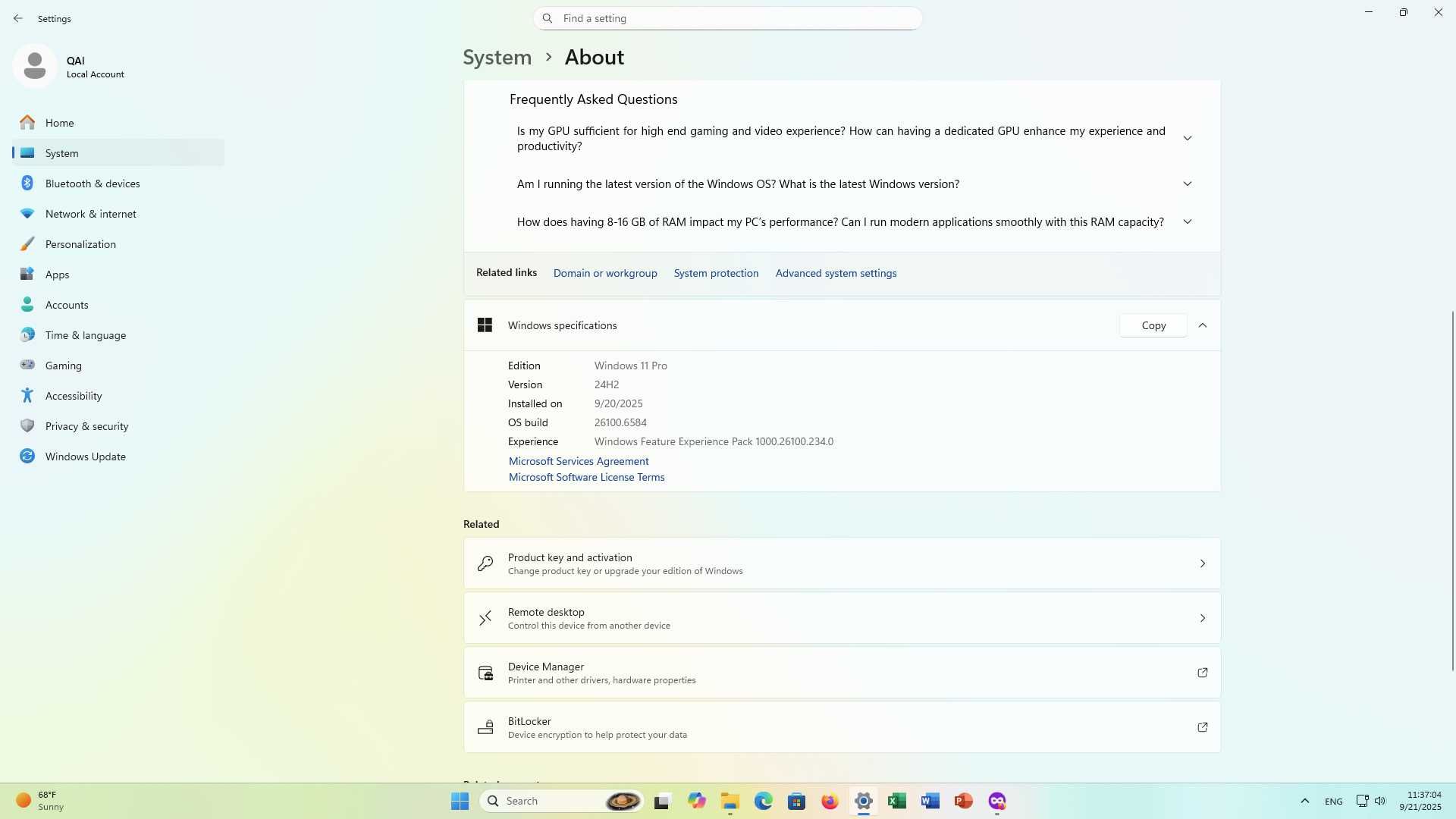Open Microsoft Services Agreement link
This screenshot has width=1456, height=819.
579,461
